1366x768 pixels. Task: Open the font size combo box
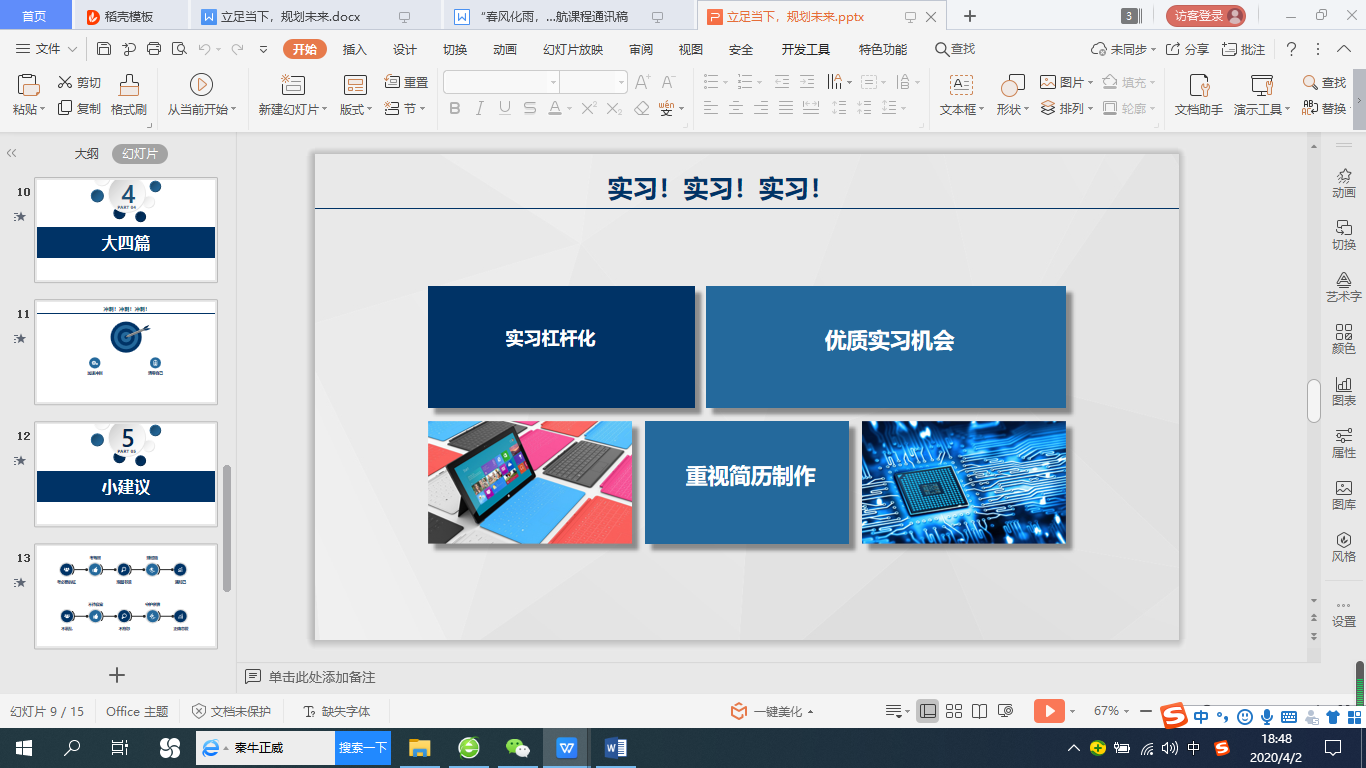pos(594,82)
